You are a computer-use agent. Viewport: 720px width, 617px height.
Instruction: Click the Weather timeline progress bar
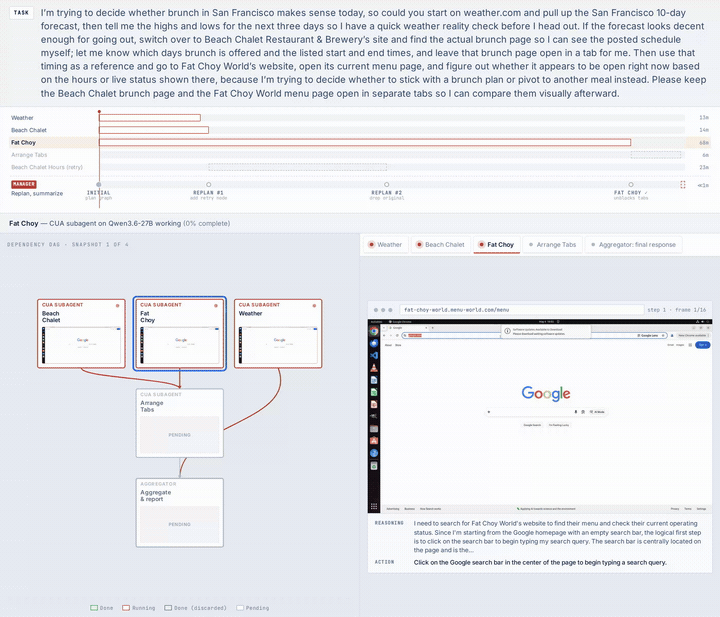150,118
